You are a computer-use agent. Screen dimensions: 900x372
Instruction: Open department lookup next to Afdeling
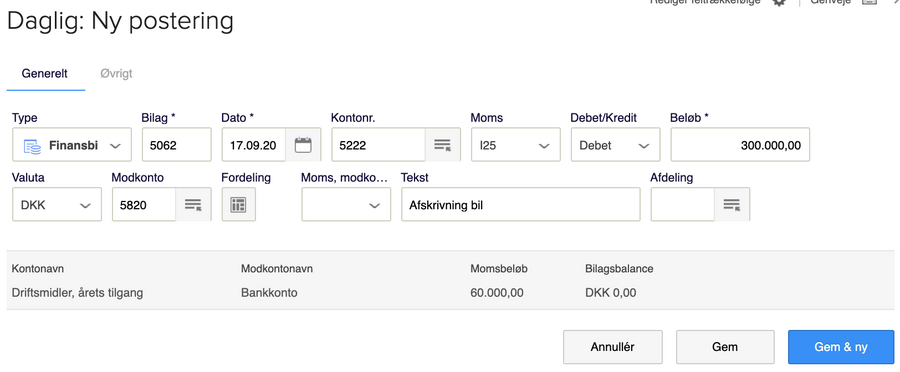(731, 204)
